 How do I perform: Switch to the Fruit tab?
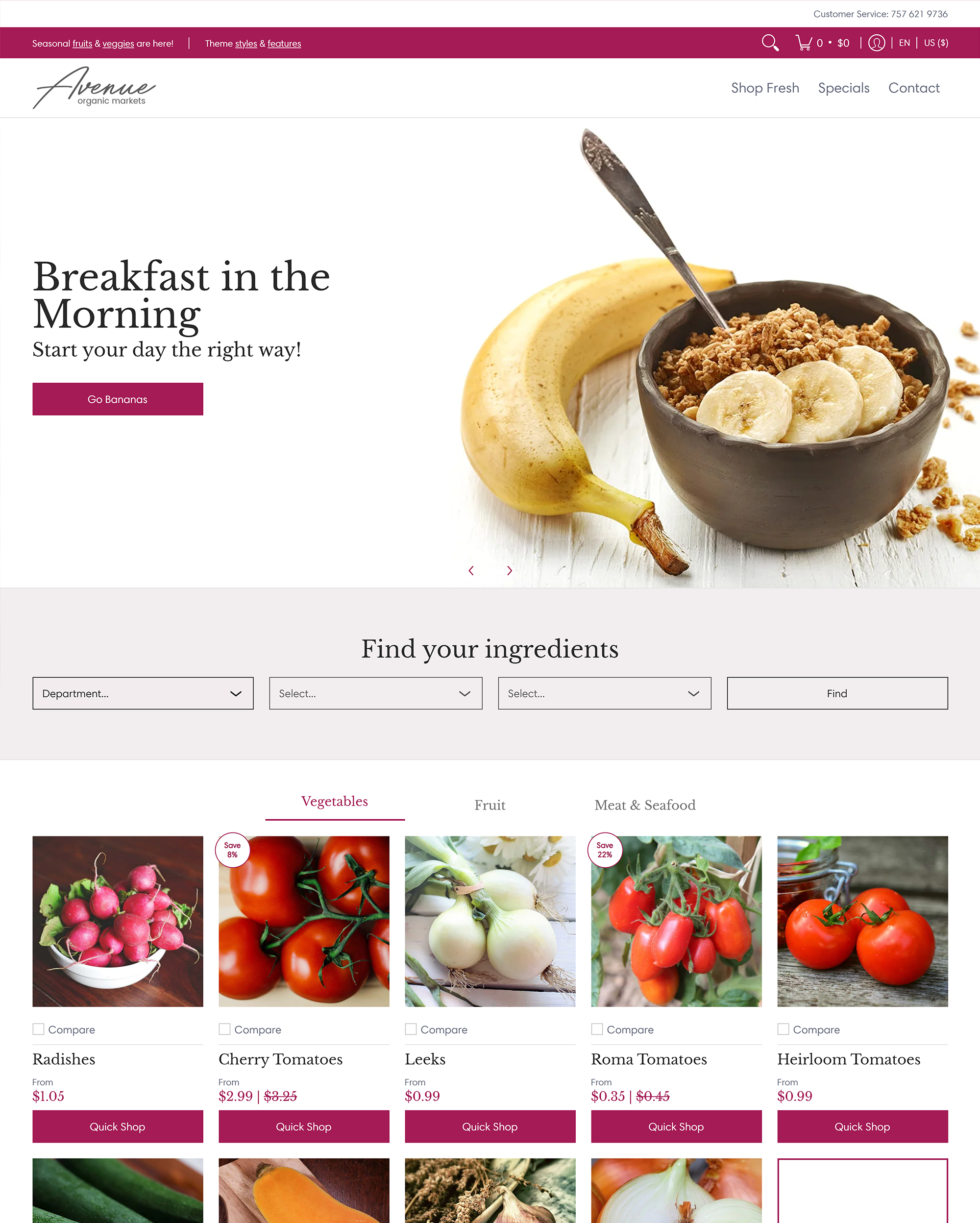(x=489, y=804)
